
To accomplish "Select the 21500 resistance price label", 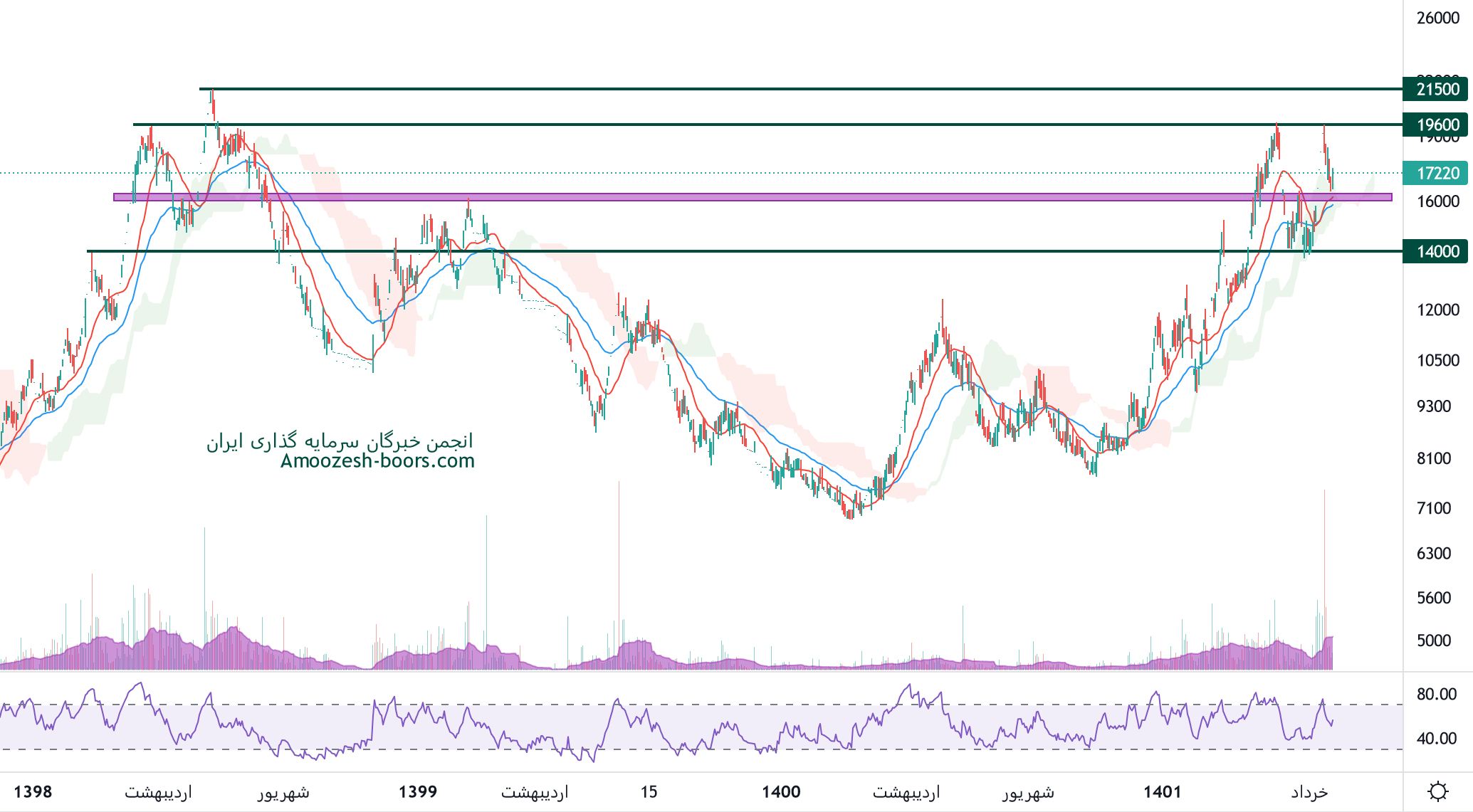I will point(1437,89).
